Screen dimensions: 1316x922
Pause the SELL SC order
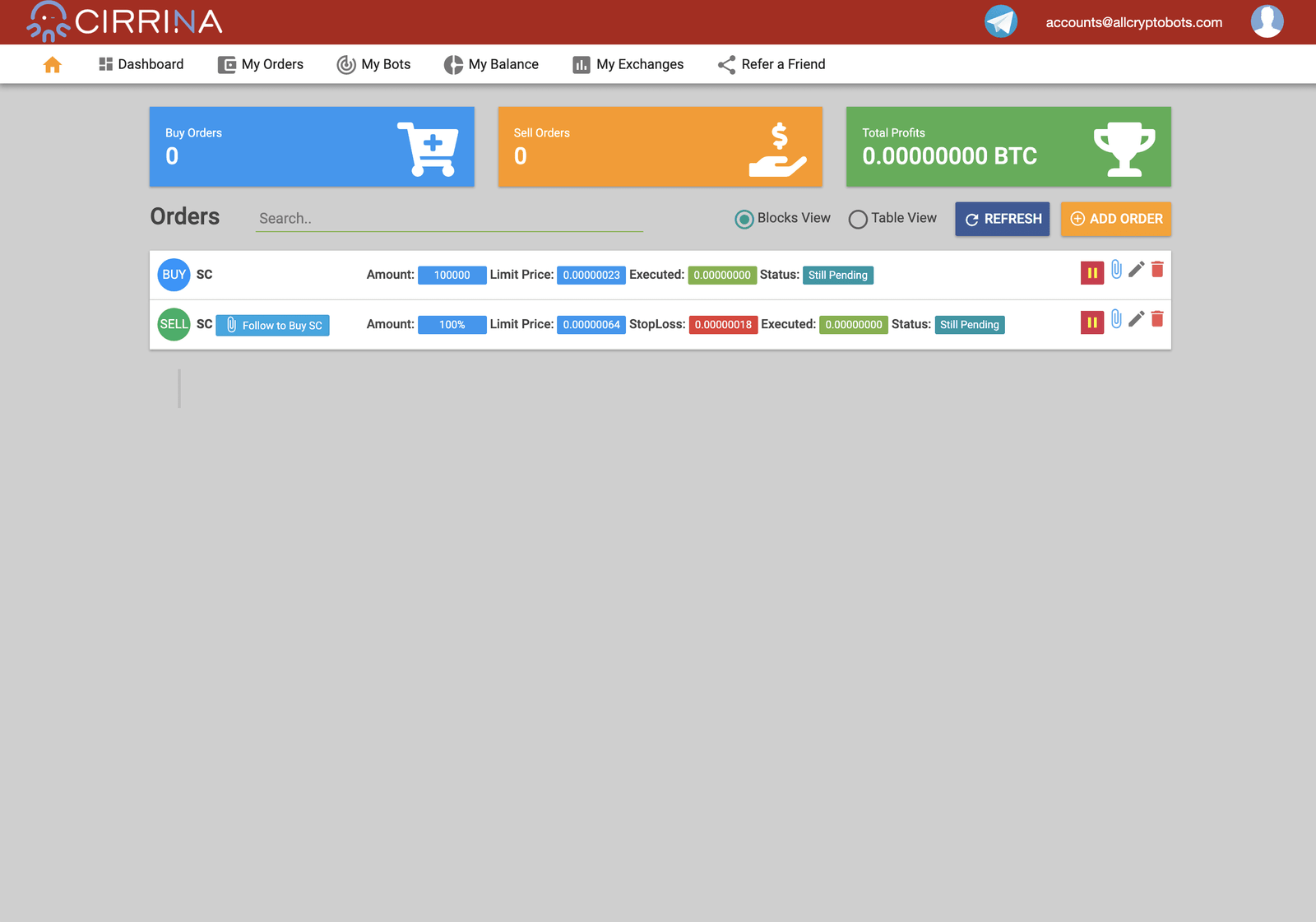click(x=1091, y=322)
